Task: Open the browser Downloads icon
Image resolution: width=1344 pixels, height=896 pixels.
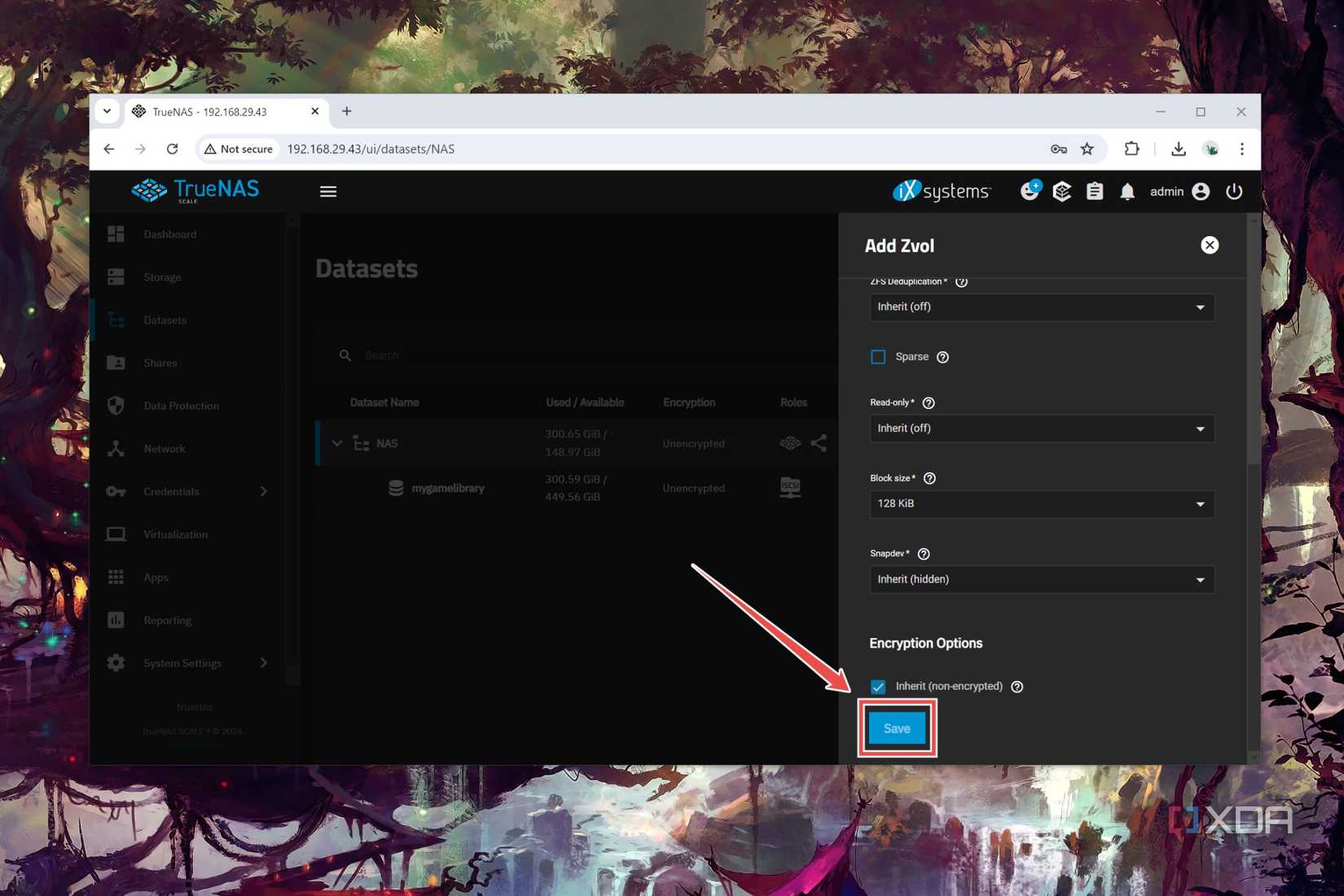Action: click(1178, 149)
